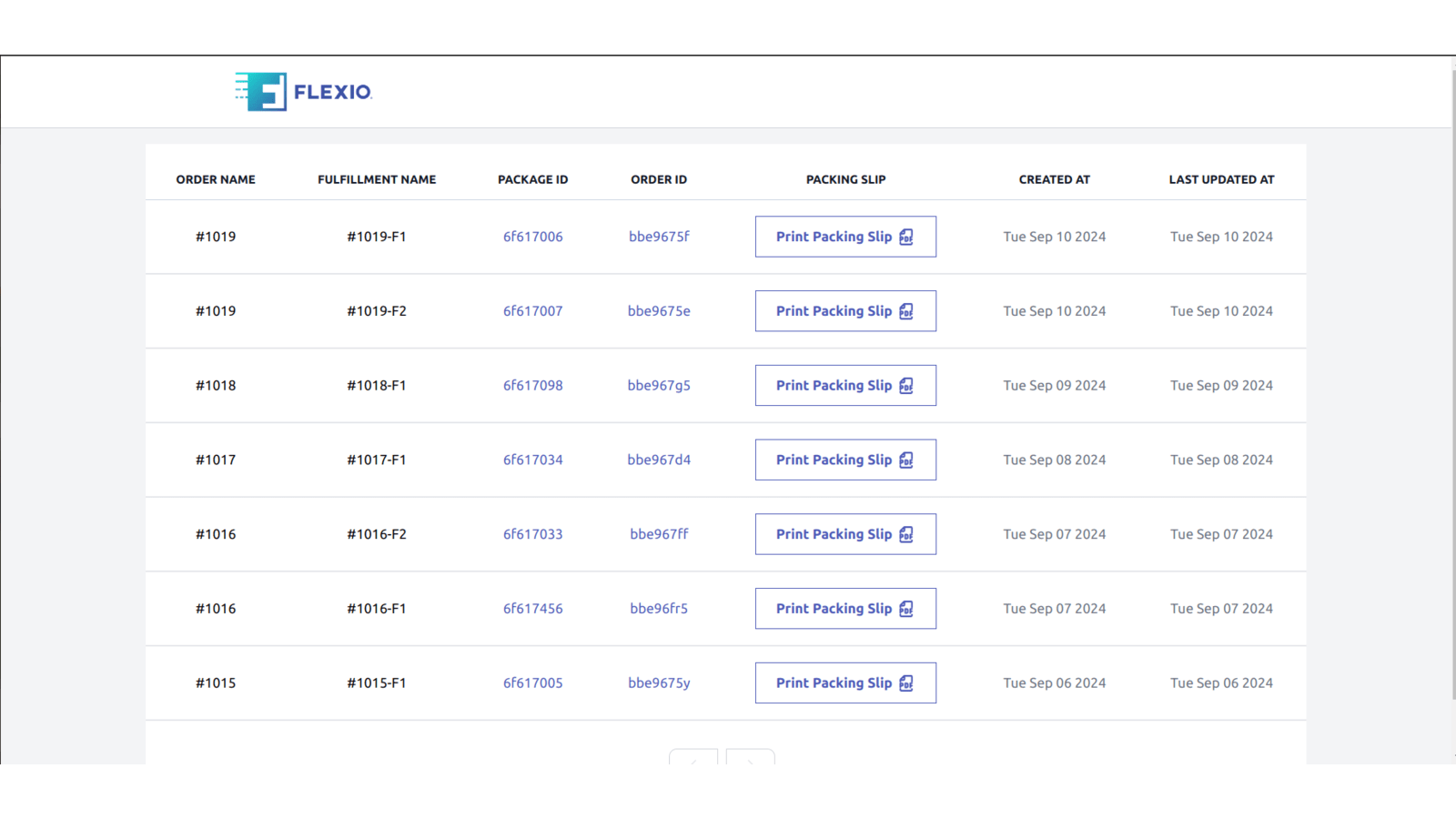Print the packing slip for #1015-F1
Viewport: 1456px width, 819px height.
coord(834,682)
